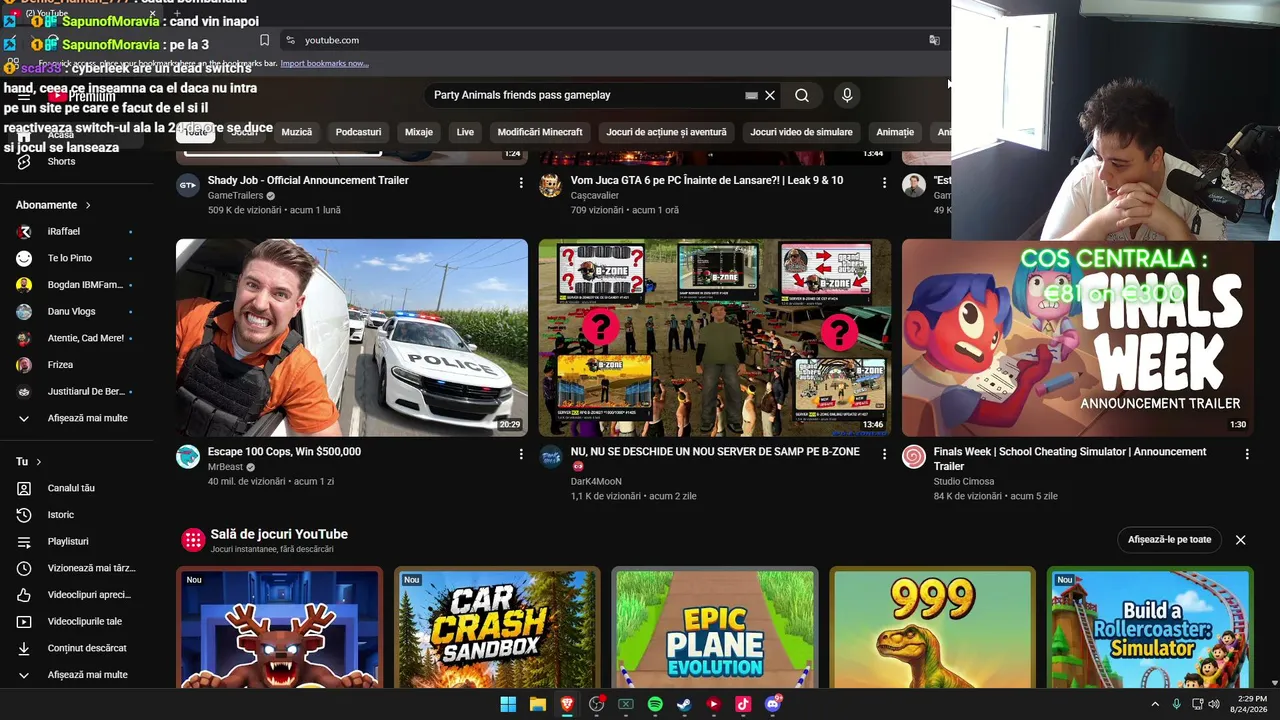Play the B-ZONE SAMP server video thumbnail
1280x720 pixels.
click(x=715, y=337)
